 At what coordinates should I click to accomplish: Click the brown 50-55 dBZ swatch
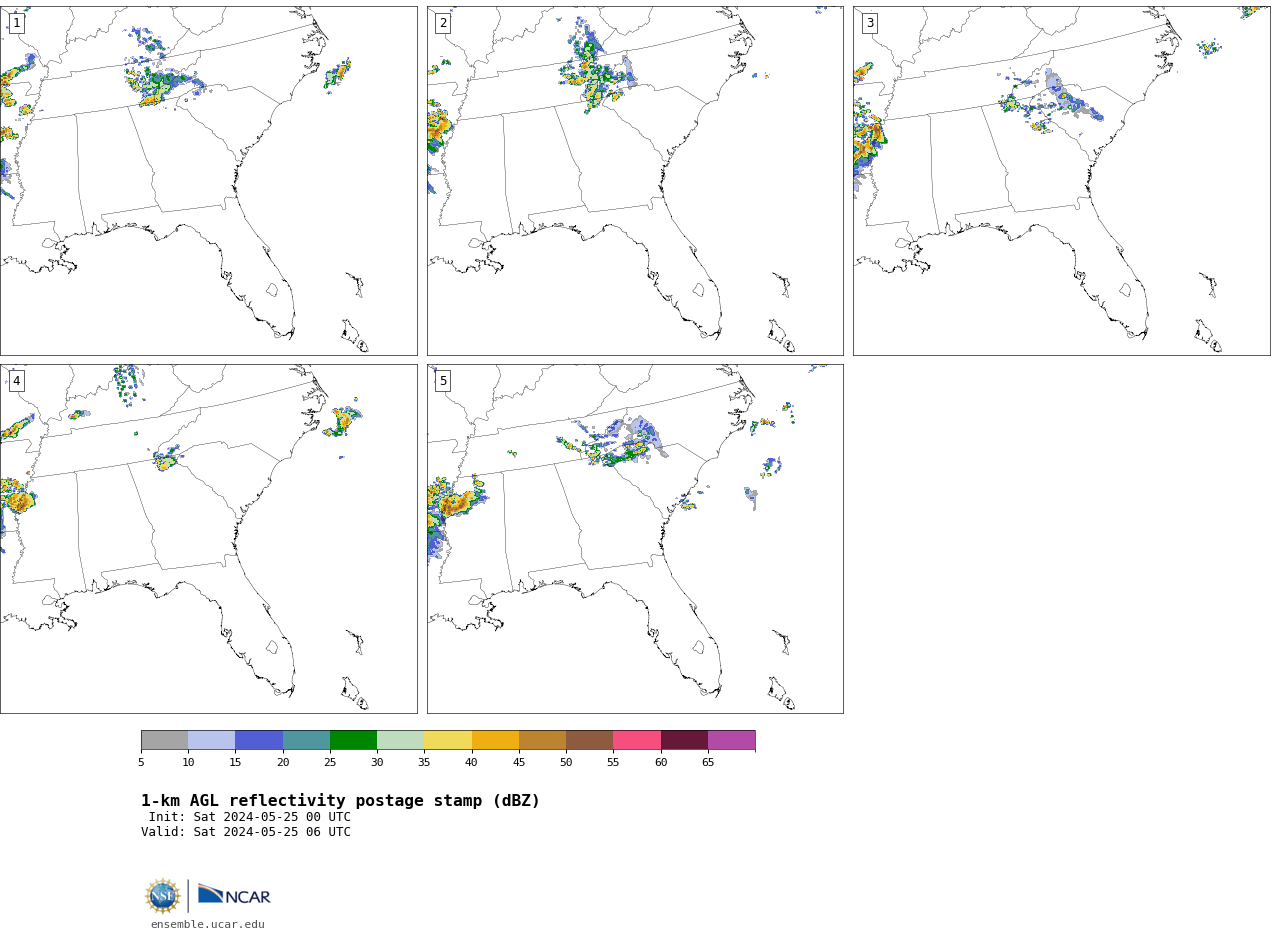click(x=589, y=740)
